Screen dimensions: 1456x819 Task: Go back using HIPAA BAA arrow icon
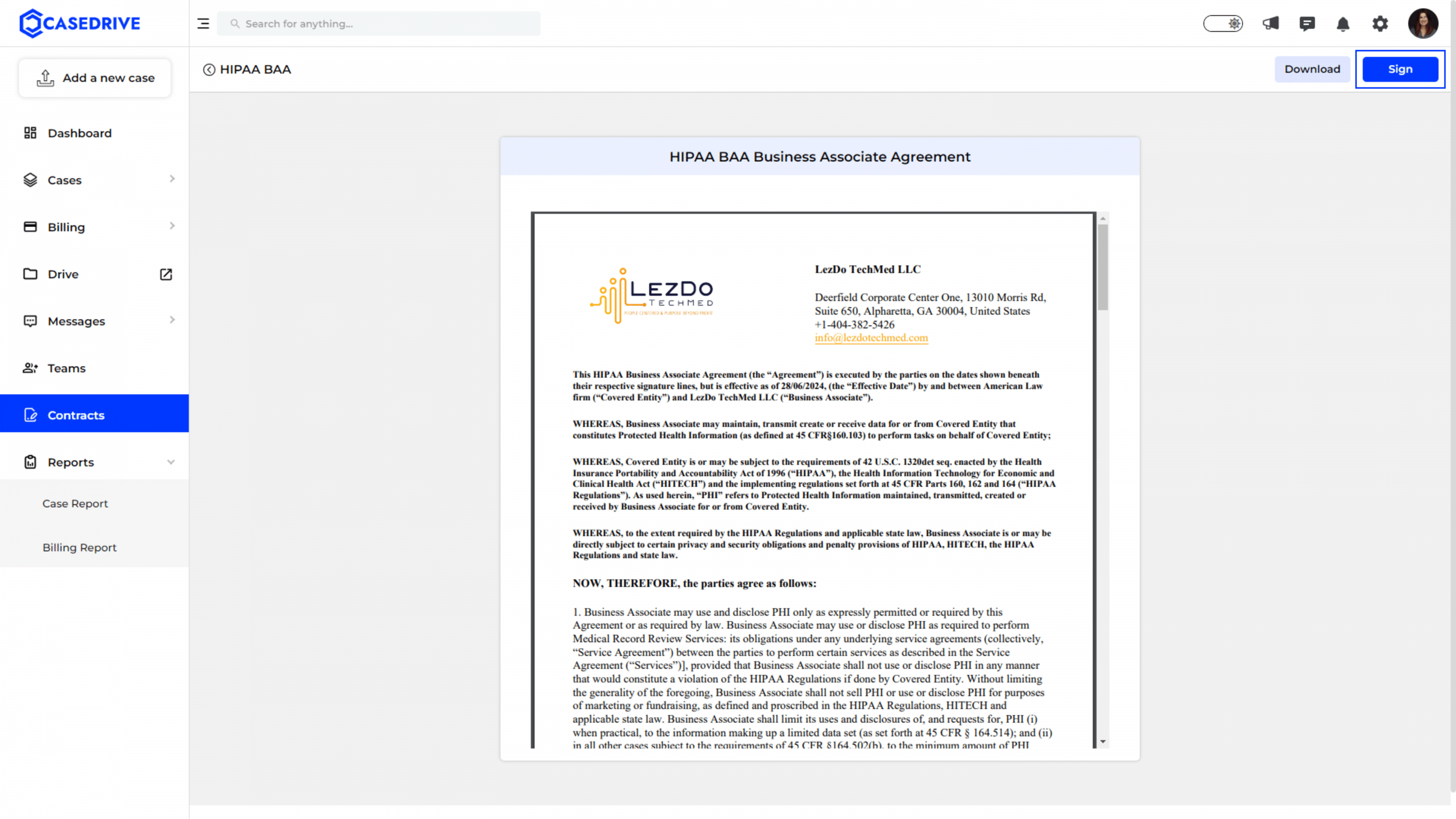click(209, 70)
